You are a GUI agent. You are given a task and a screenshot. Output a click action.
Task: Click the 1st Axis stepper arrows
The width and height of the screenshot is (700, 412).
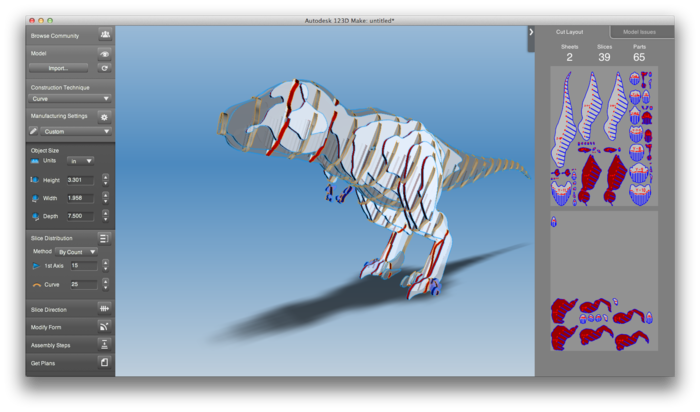click(x=106, y=266)
